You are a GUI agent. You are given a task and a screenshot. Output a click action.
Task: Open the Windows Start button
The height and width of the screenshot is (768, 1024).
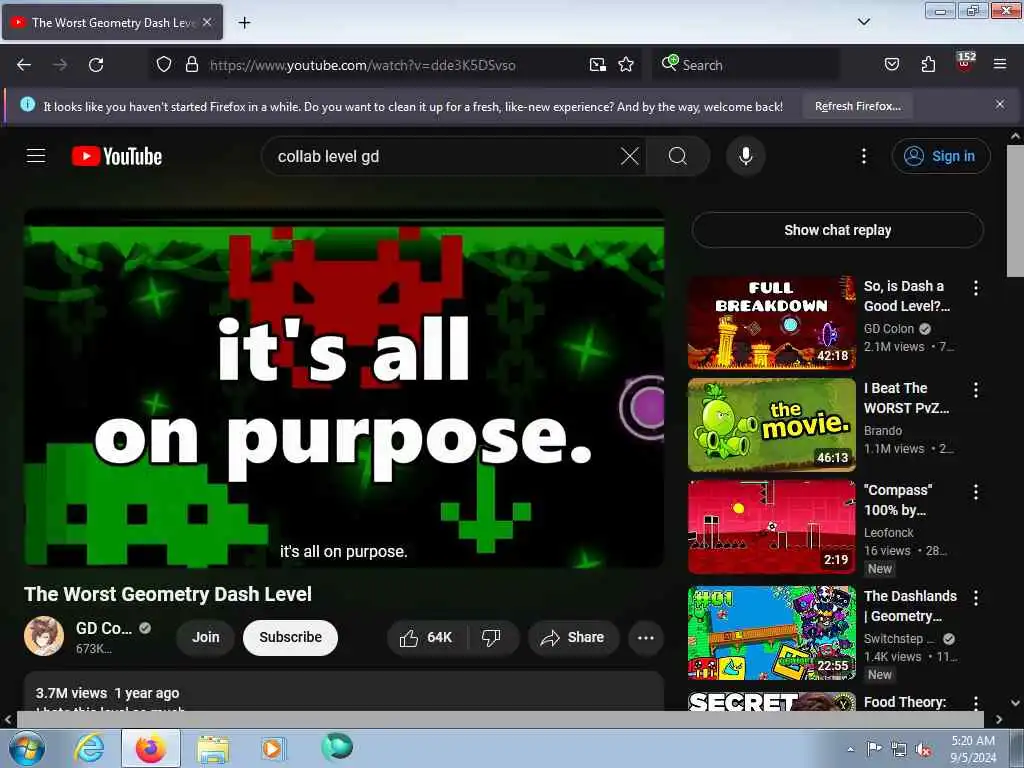[x=26, y=748]
